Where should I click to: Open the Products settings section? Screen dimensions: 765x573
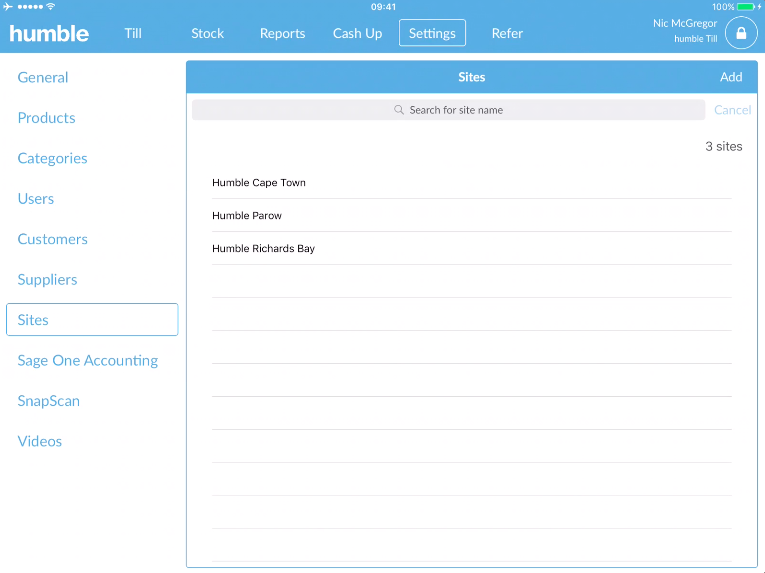[46, 118]
